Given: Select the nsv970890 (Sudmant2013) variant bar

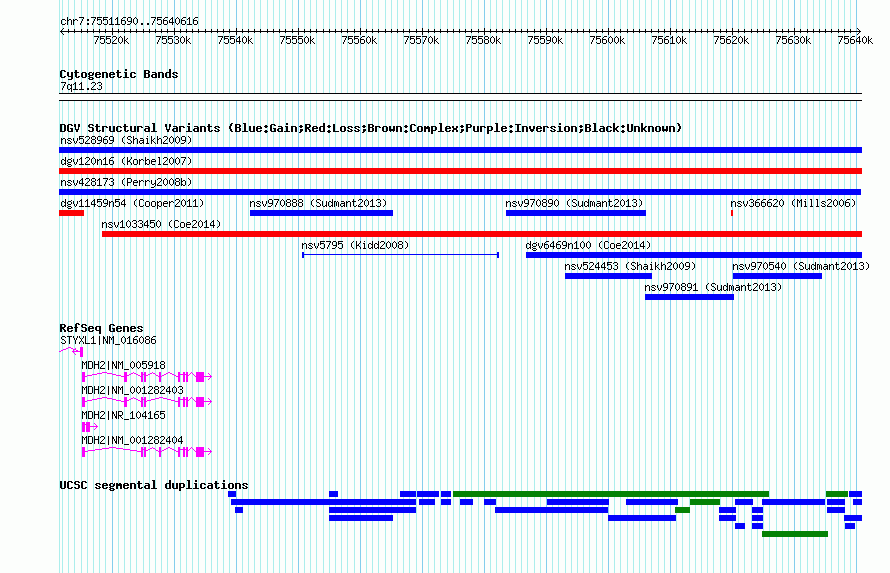Looking at the screenshot, I should (576, 213).
